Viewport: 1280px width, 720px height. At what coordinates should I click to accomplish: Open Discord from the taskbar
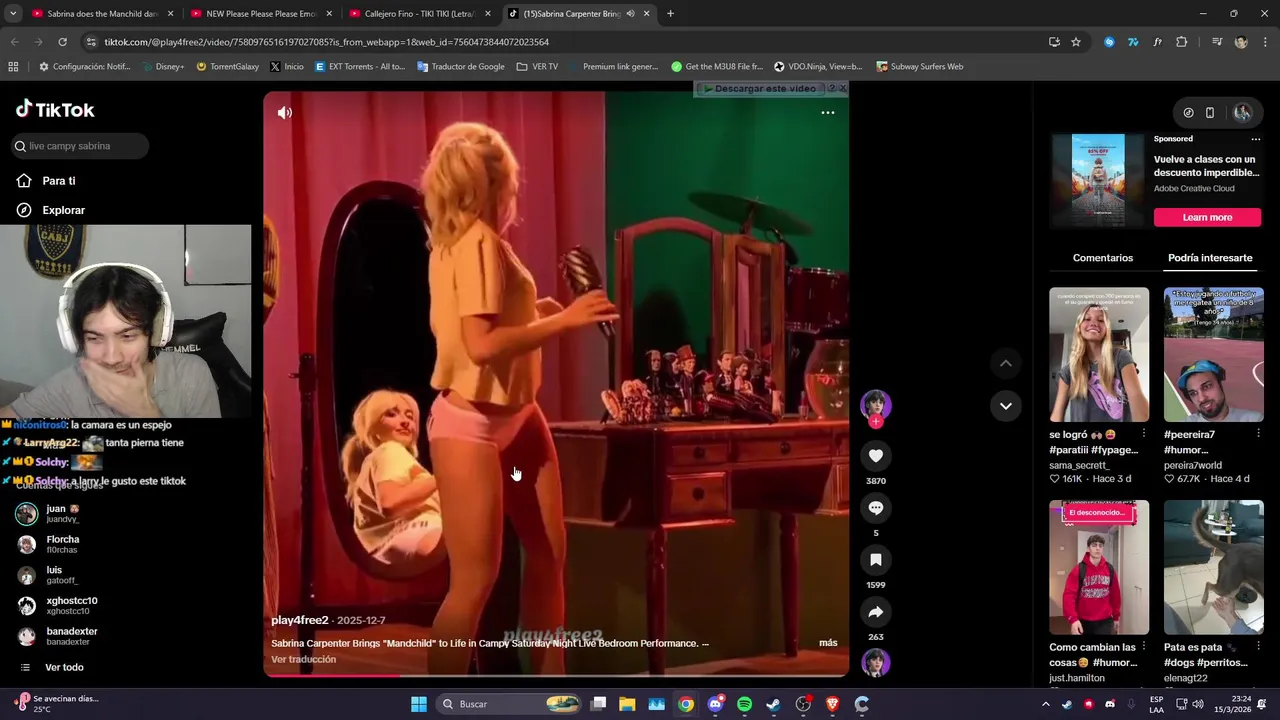(x=715, y=704)
